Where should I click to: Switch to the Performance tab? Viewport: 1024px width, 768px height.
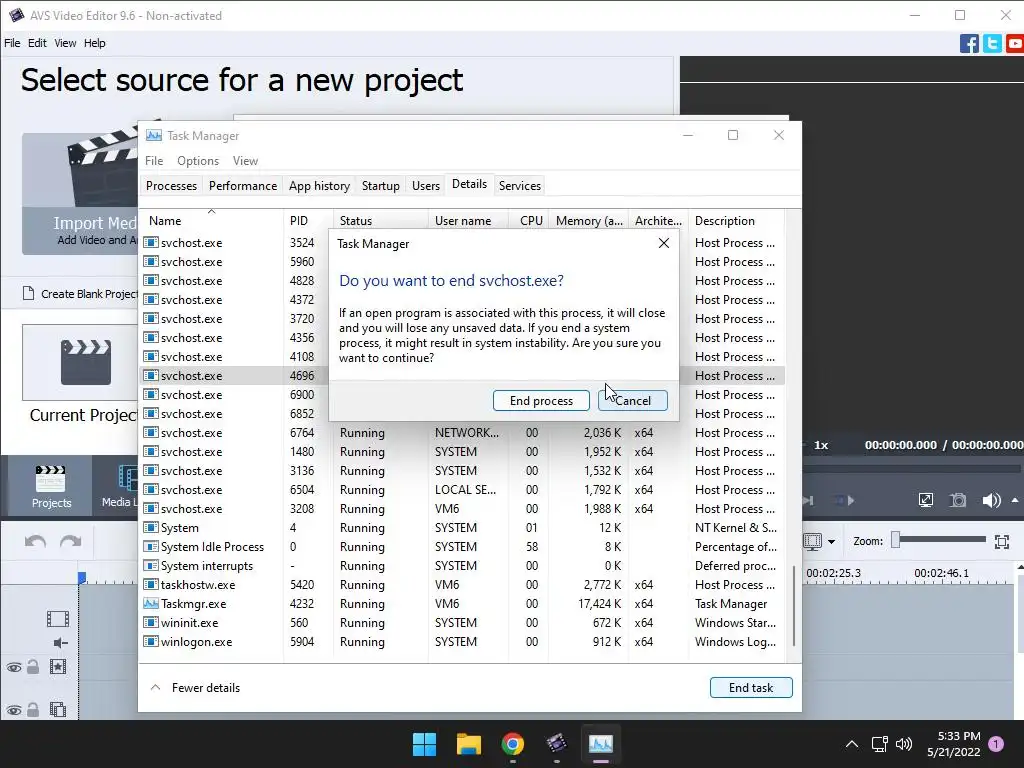point(243,185)
